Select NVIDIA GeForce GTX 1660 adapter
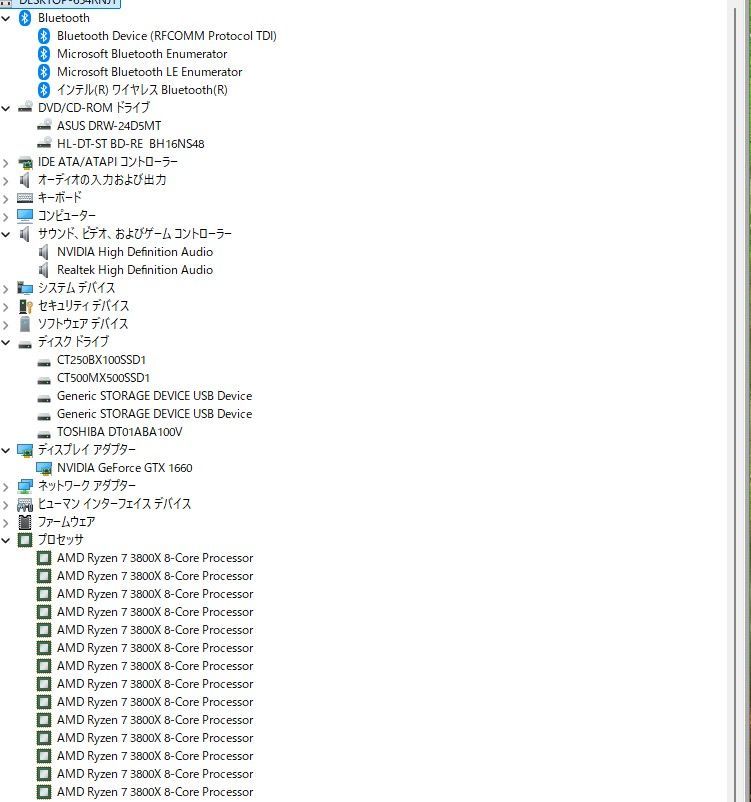Image resolution: width=751 pixels, height=802 pixels. click(x=125, y=467)
